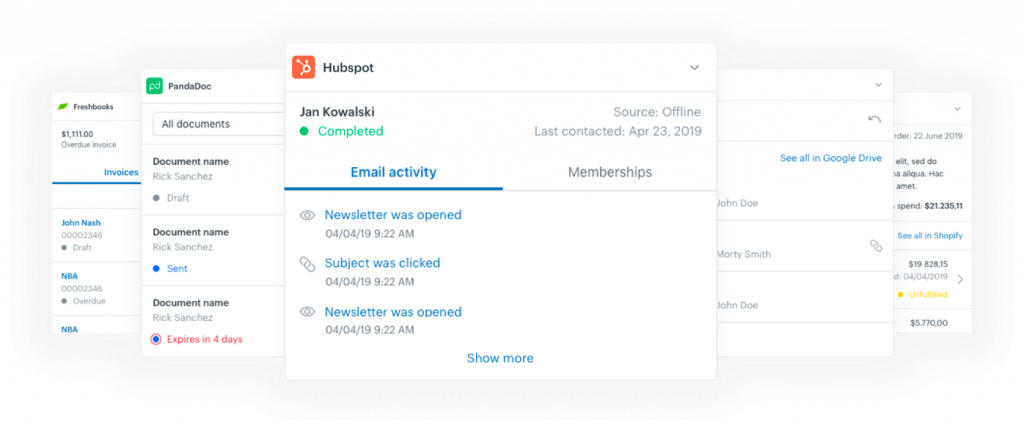Click the Show more link
The height and width of the screenshot is (431, 1024).
[x=500, y=358]
